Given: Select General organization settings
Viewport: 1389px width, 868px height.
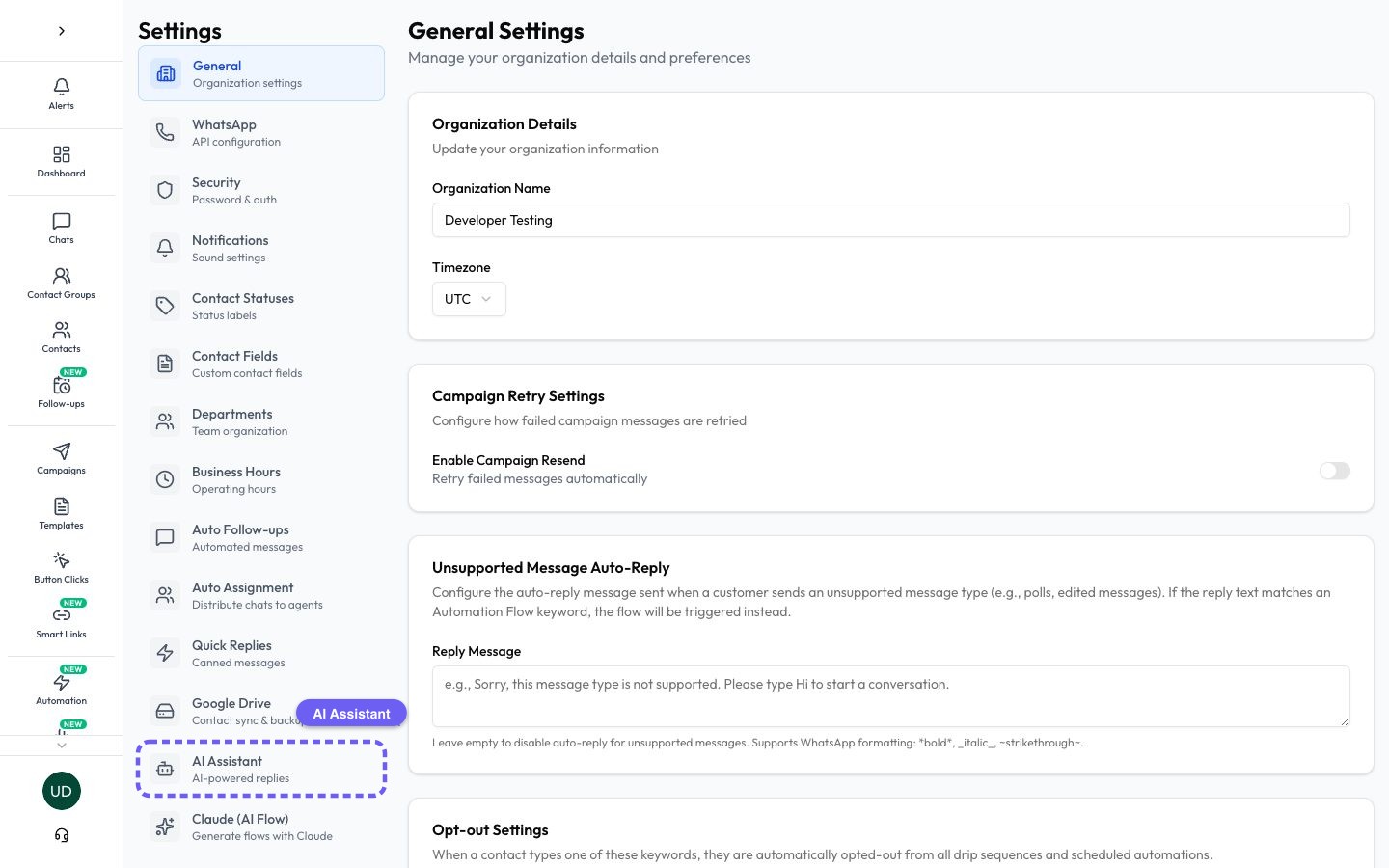Looking at the screenshot, I should tap(261, 73).
